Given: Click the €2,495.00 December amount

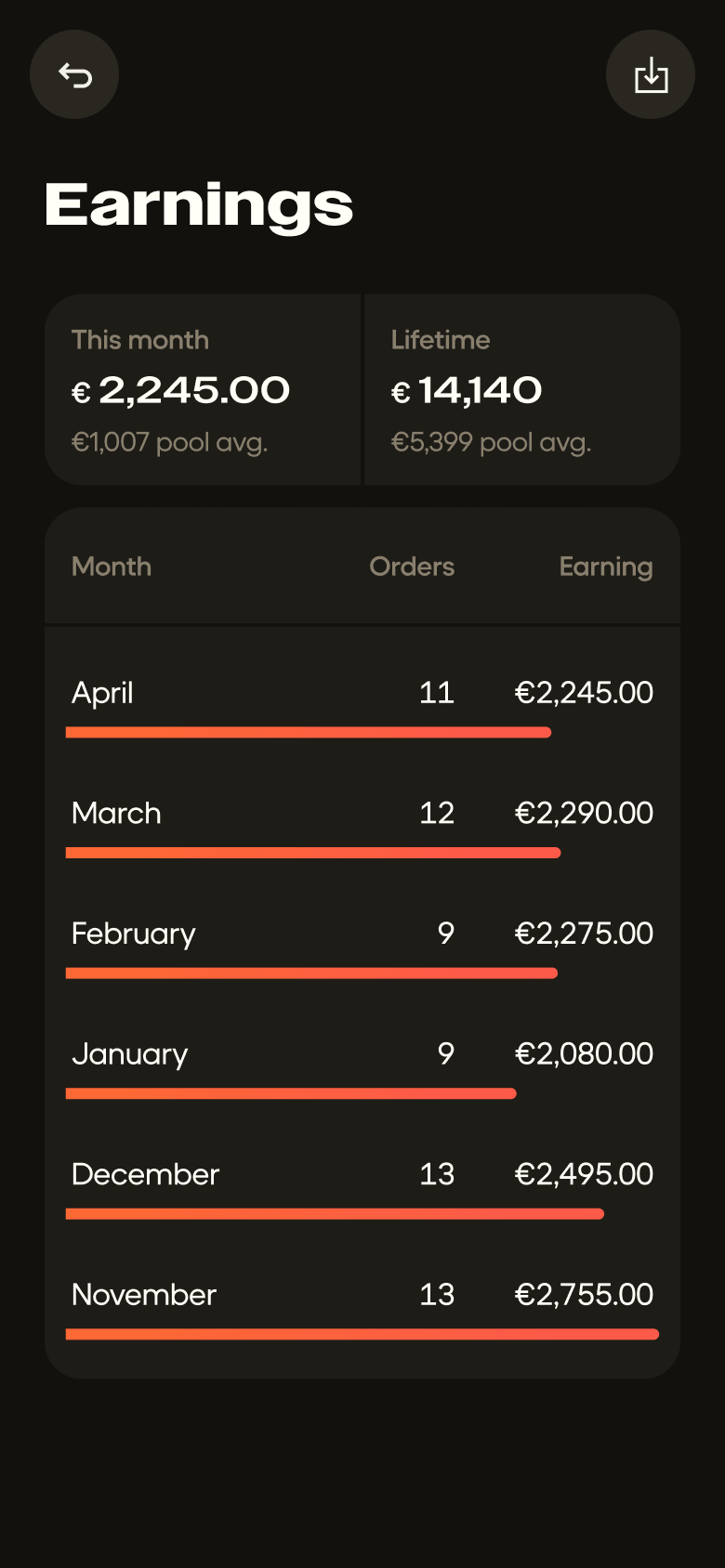Looking at the screenshot, I should (x=584, y=1174).
